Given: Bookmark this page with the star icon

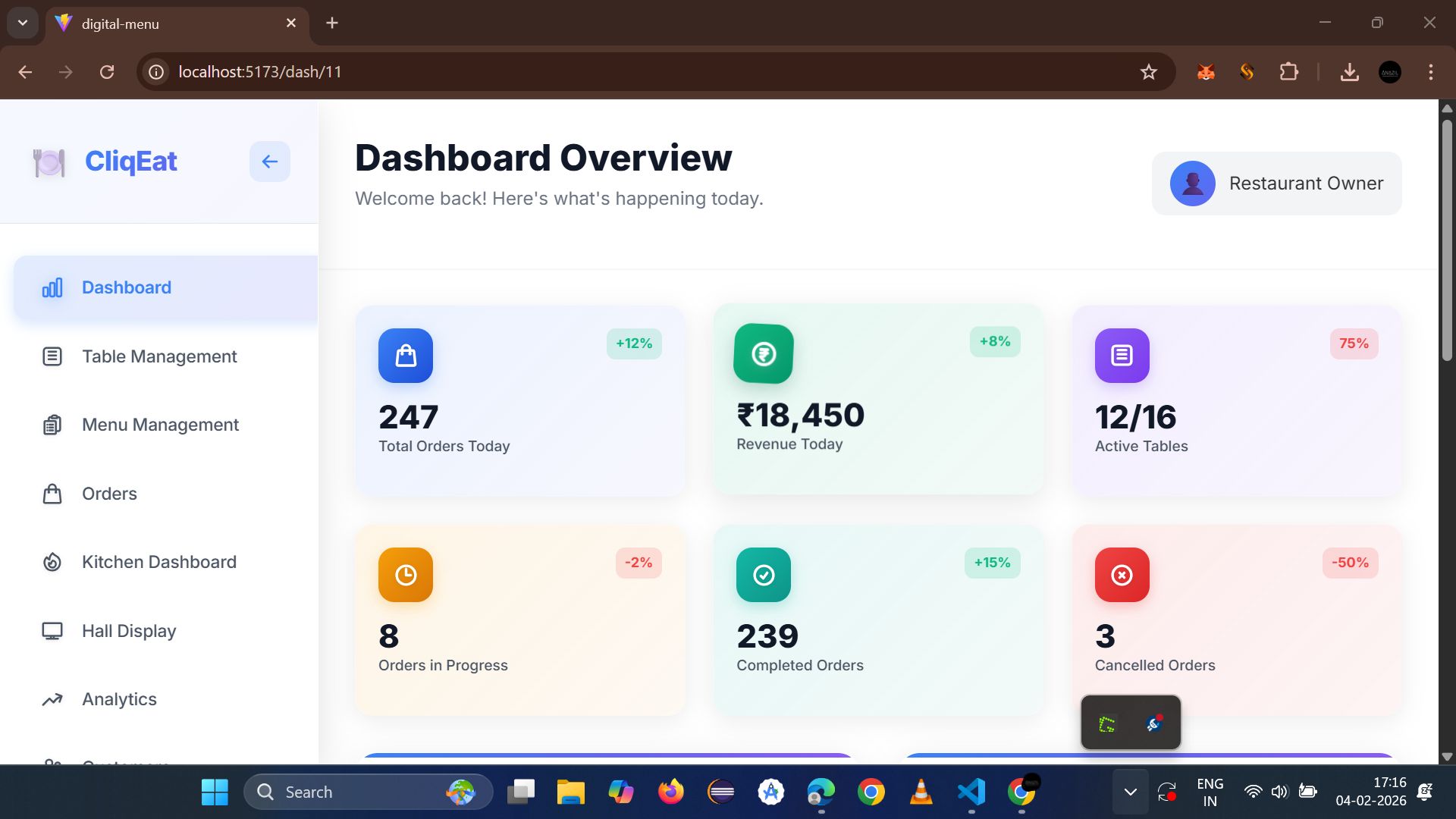Looking at the screenshot, I should (x=1149, y=72).
